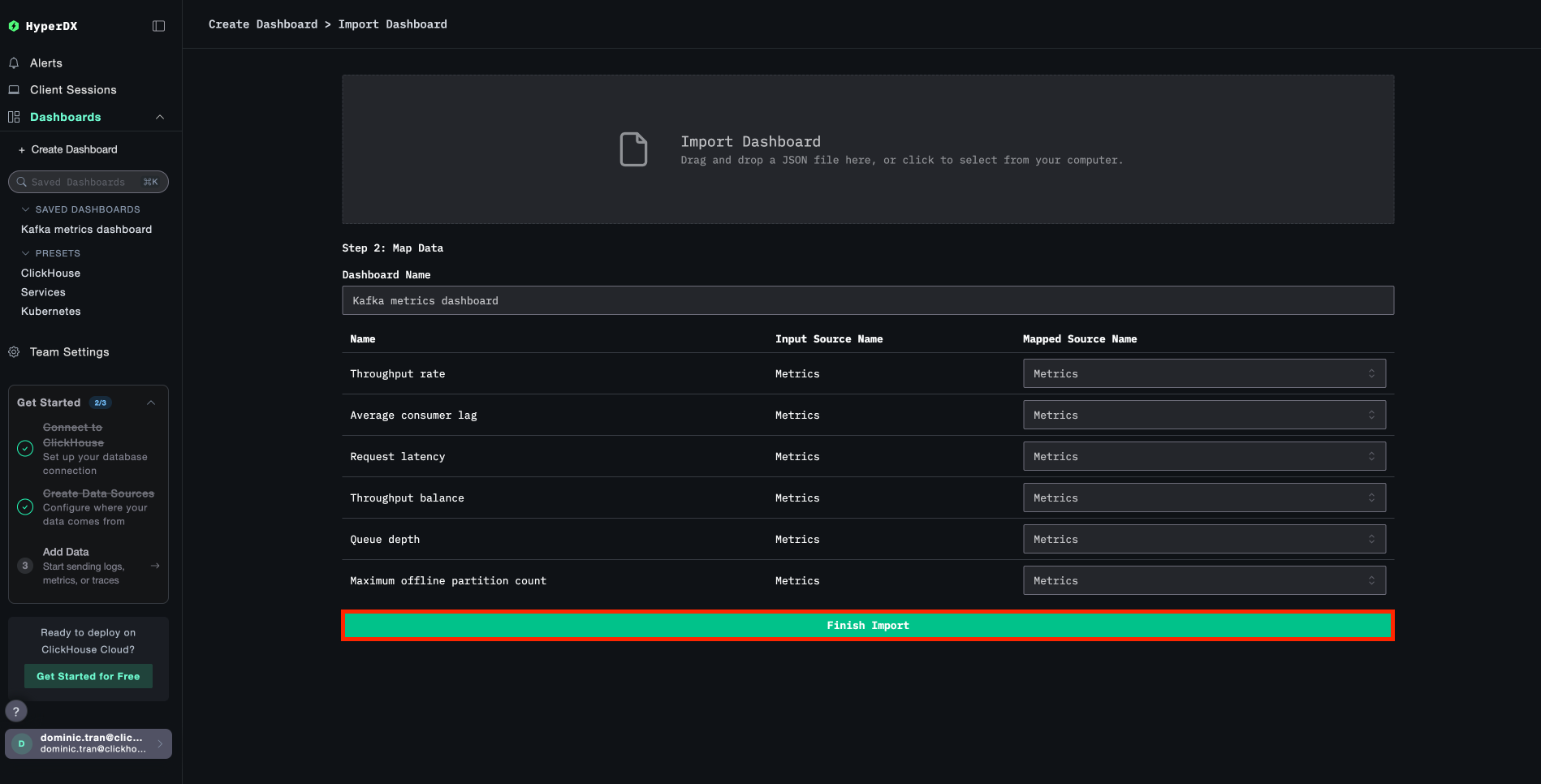Click the user avatar for dominic.tran
1541x784 pixels.
click(21, 743)
